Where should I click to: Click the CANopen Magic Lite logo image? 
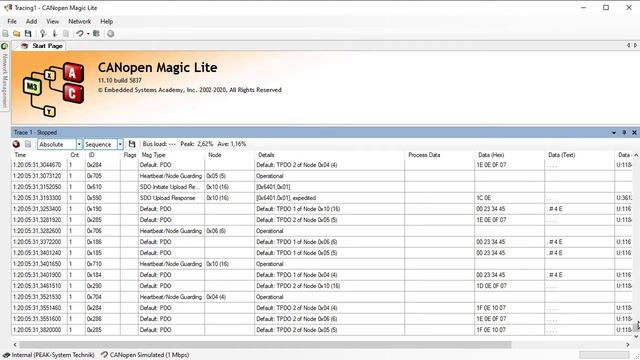53,89
